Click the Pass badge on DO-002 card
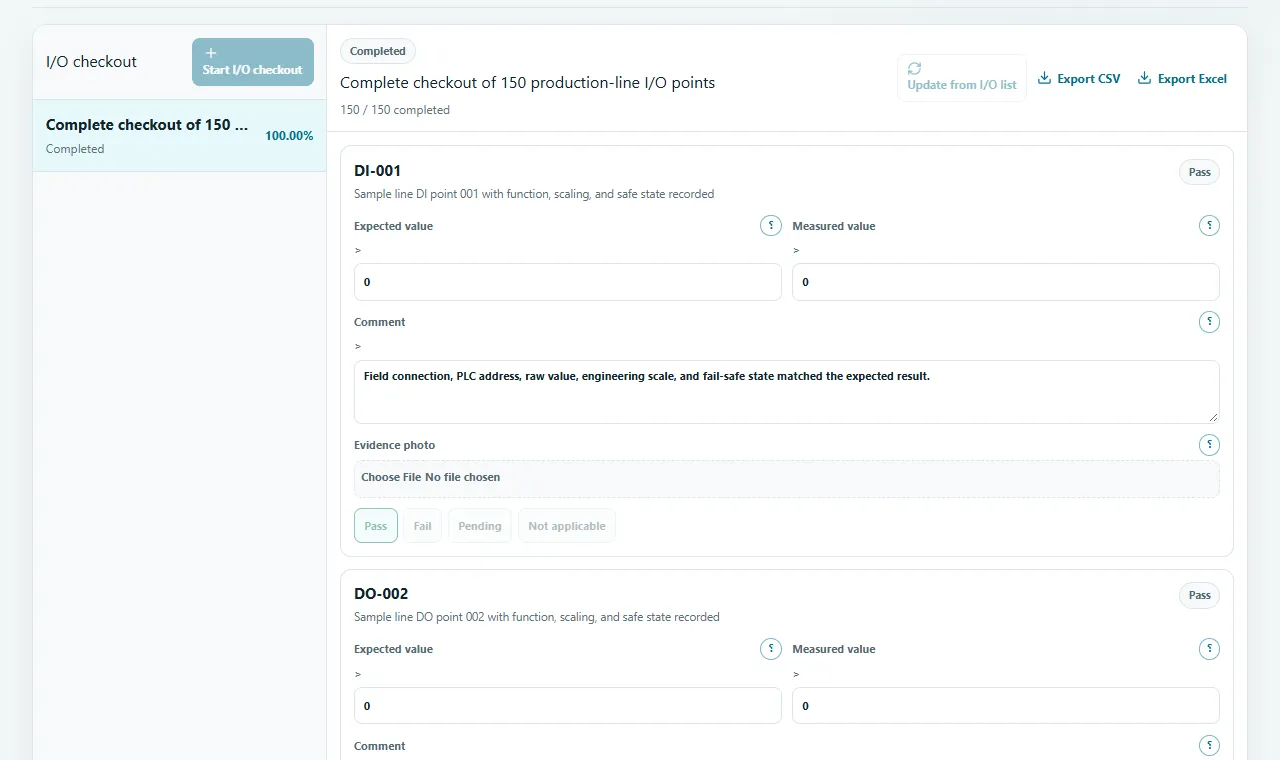This screenshot has height=760, width=1280. [1199, 595]
